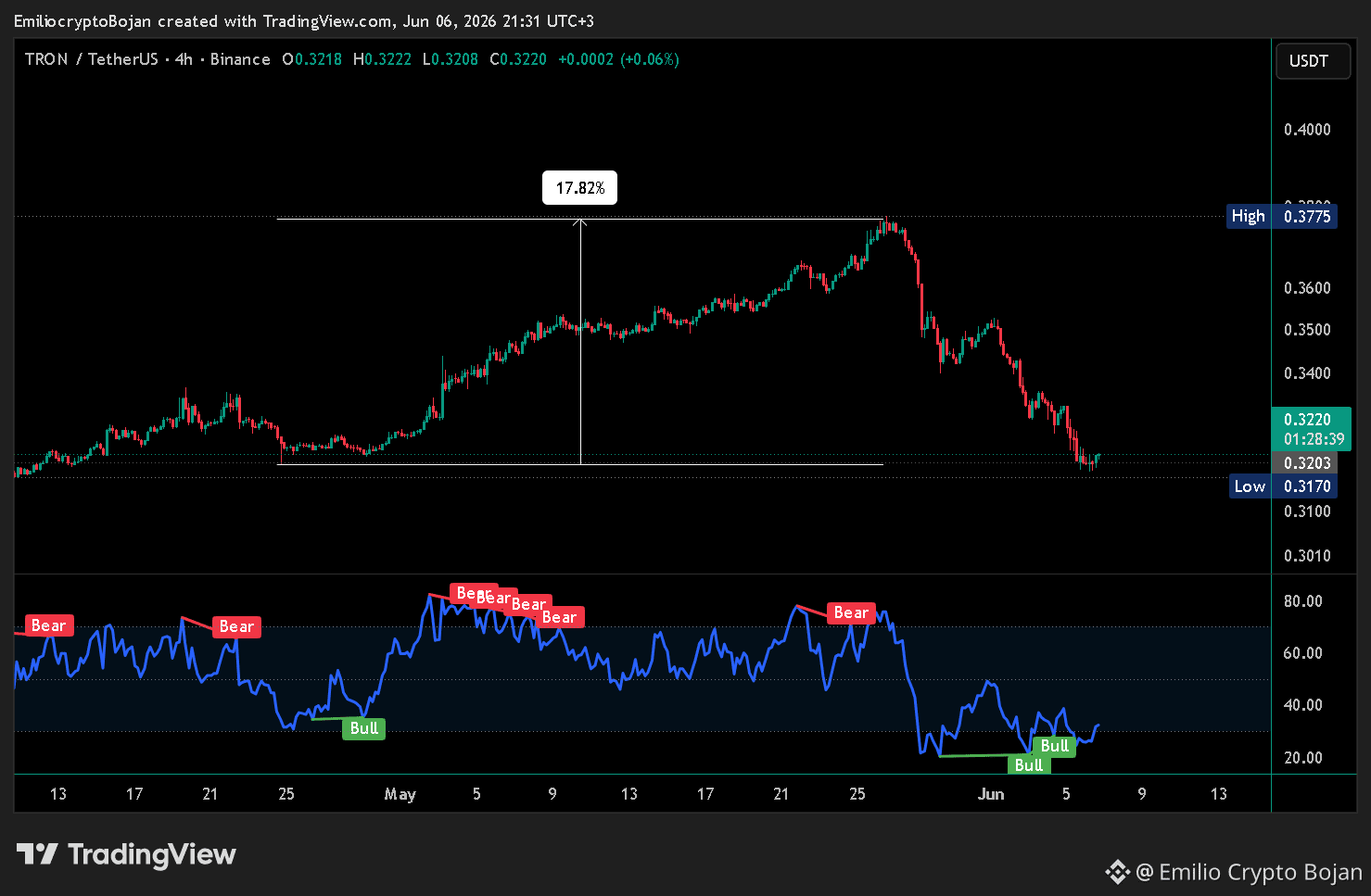
Task: Click the high value H0.3222
Action: tap(381, 59)
